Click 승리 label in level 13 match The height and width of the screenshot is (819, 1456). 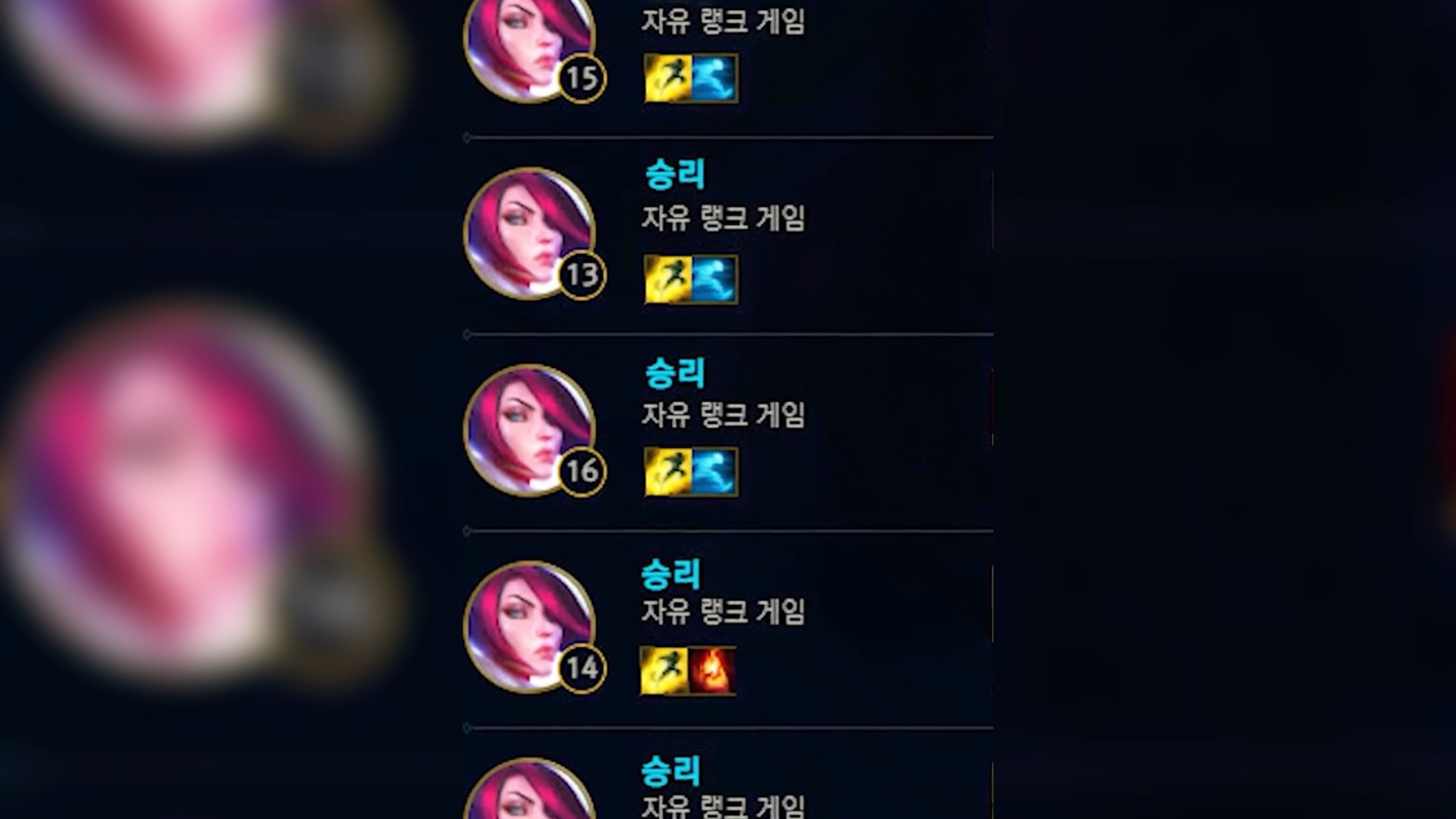pos(675,174)
